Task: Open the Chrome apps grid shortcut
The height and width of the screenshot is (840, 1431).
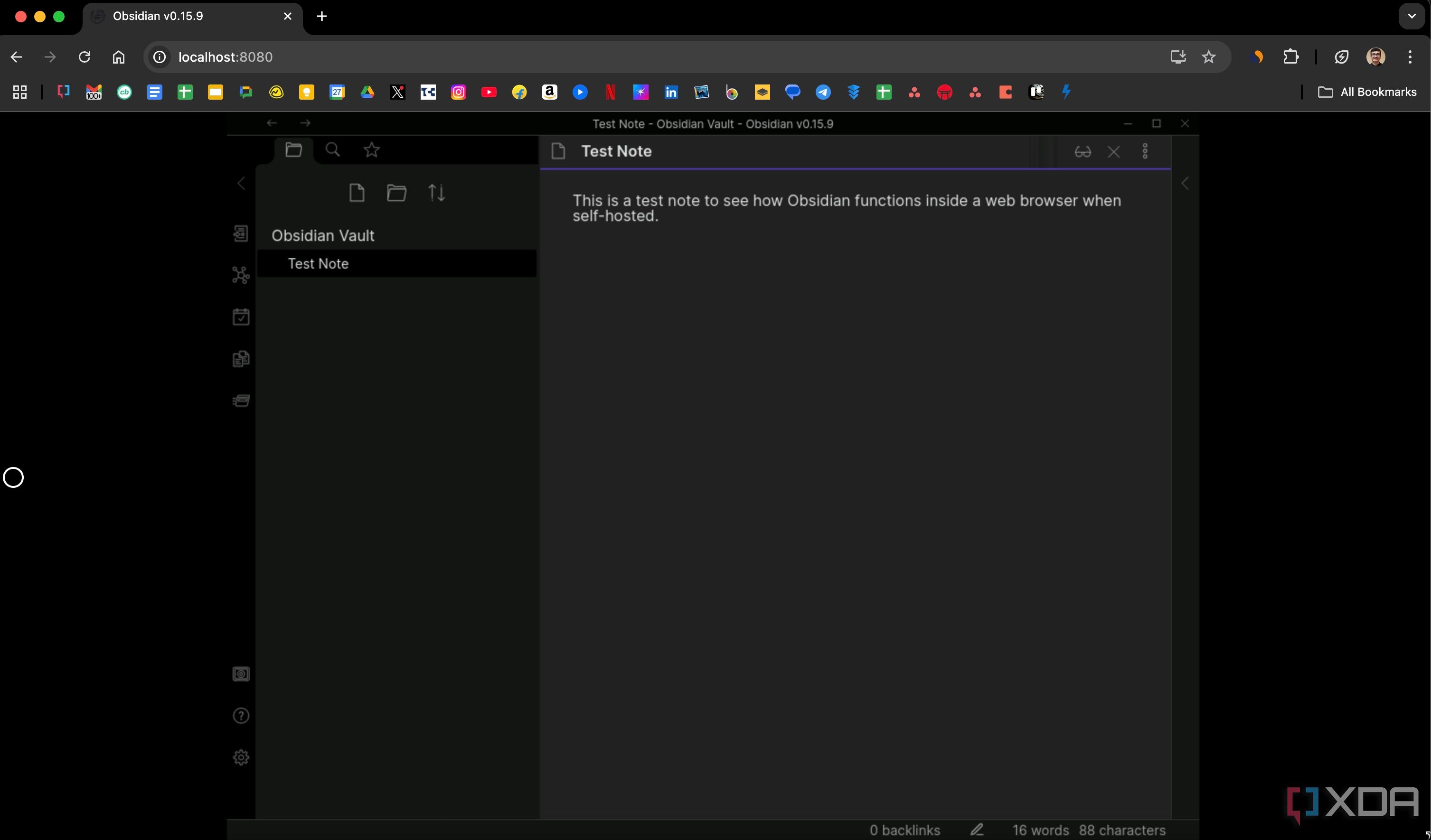Action: (x=20, y=92)
